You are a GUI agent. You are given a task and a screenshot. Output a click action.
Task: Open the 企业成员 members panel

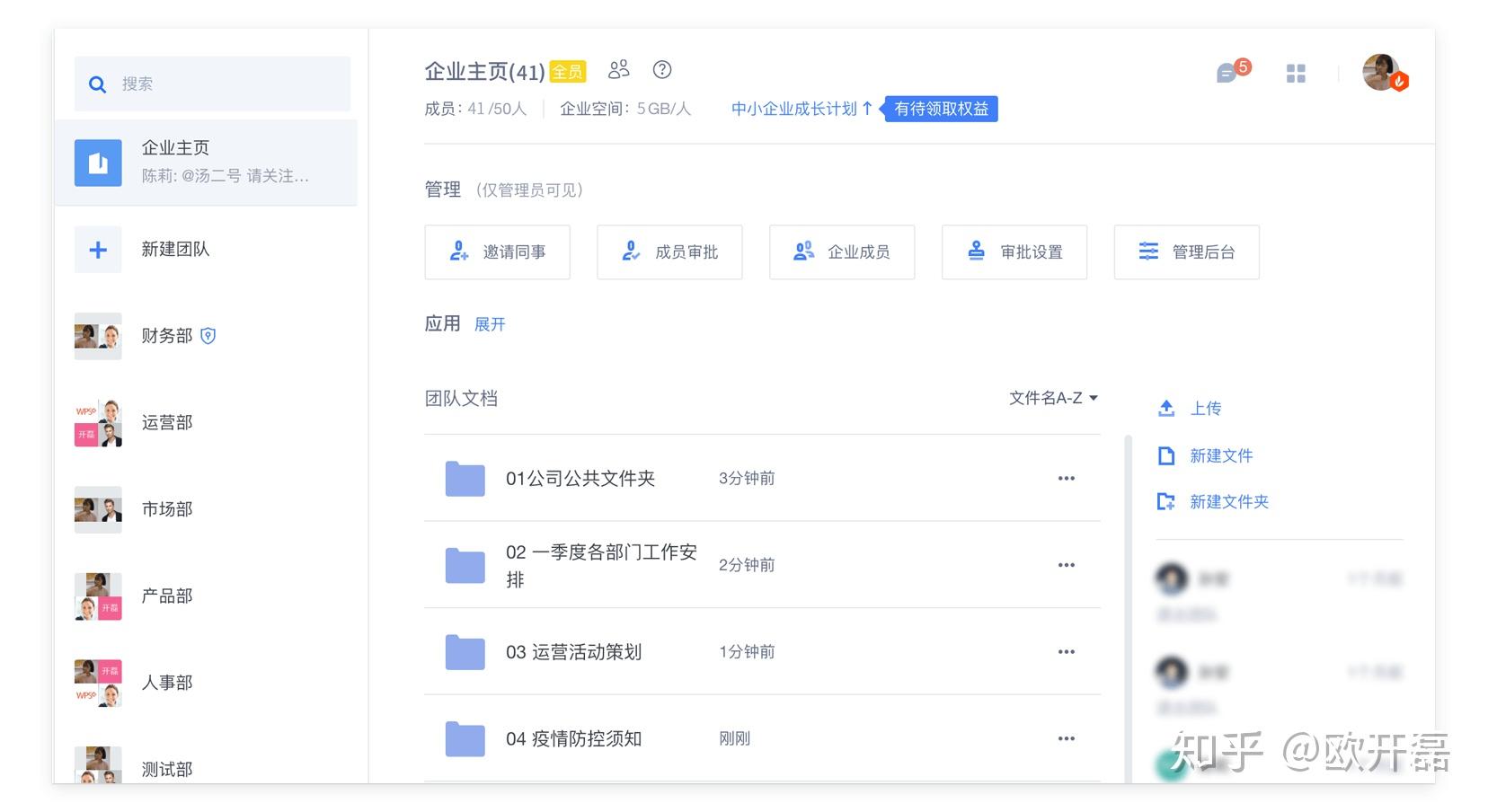(x=802, y=252)
